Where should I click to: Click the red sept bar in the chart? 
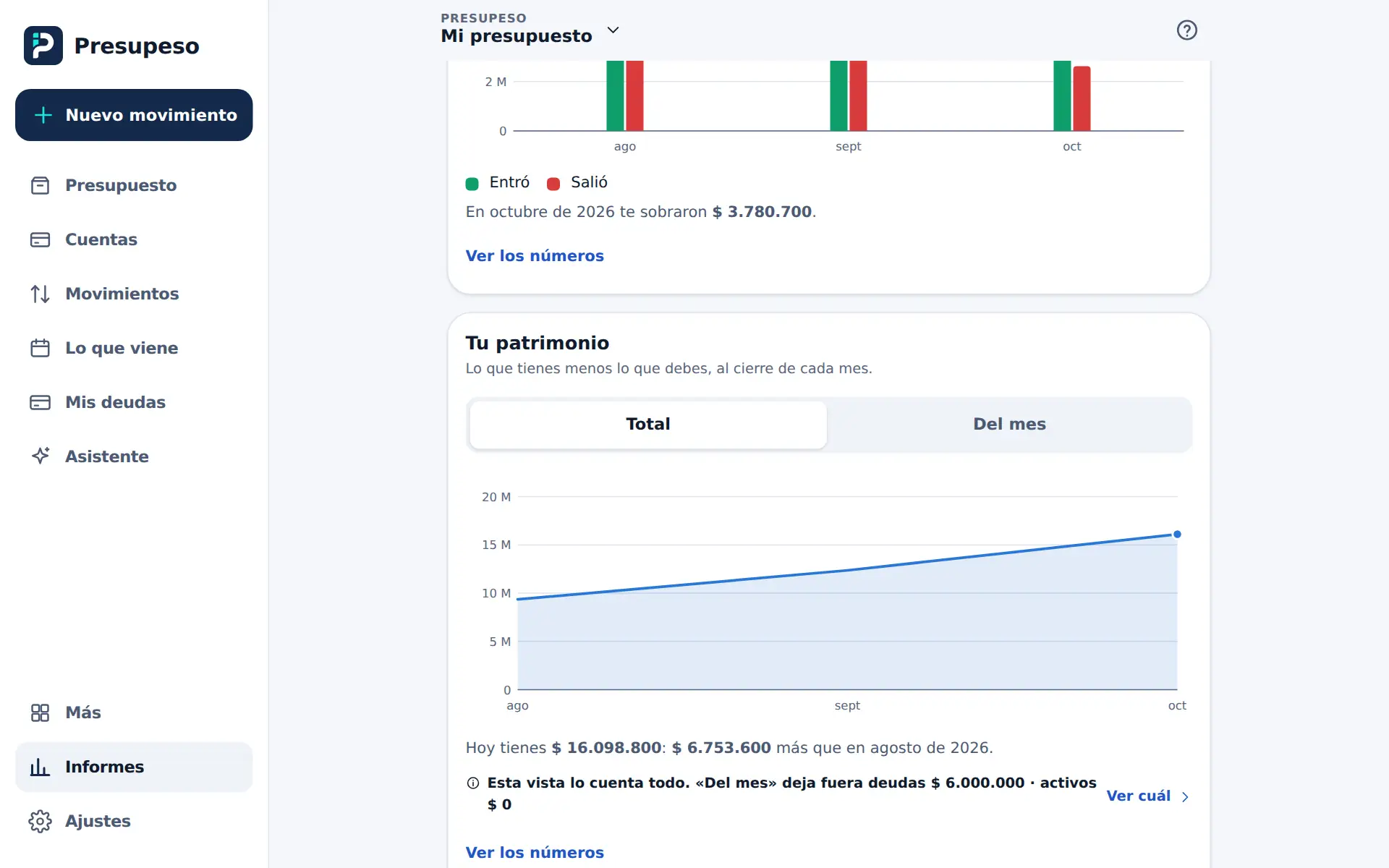pos(858,95)
